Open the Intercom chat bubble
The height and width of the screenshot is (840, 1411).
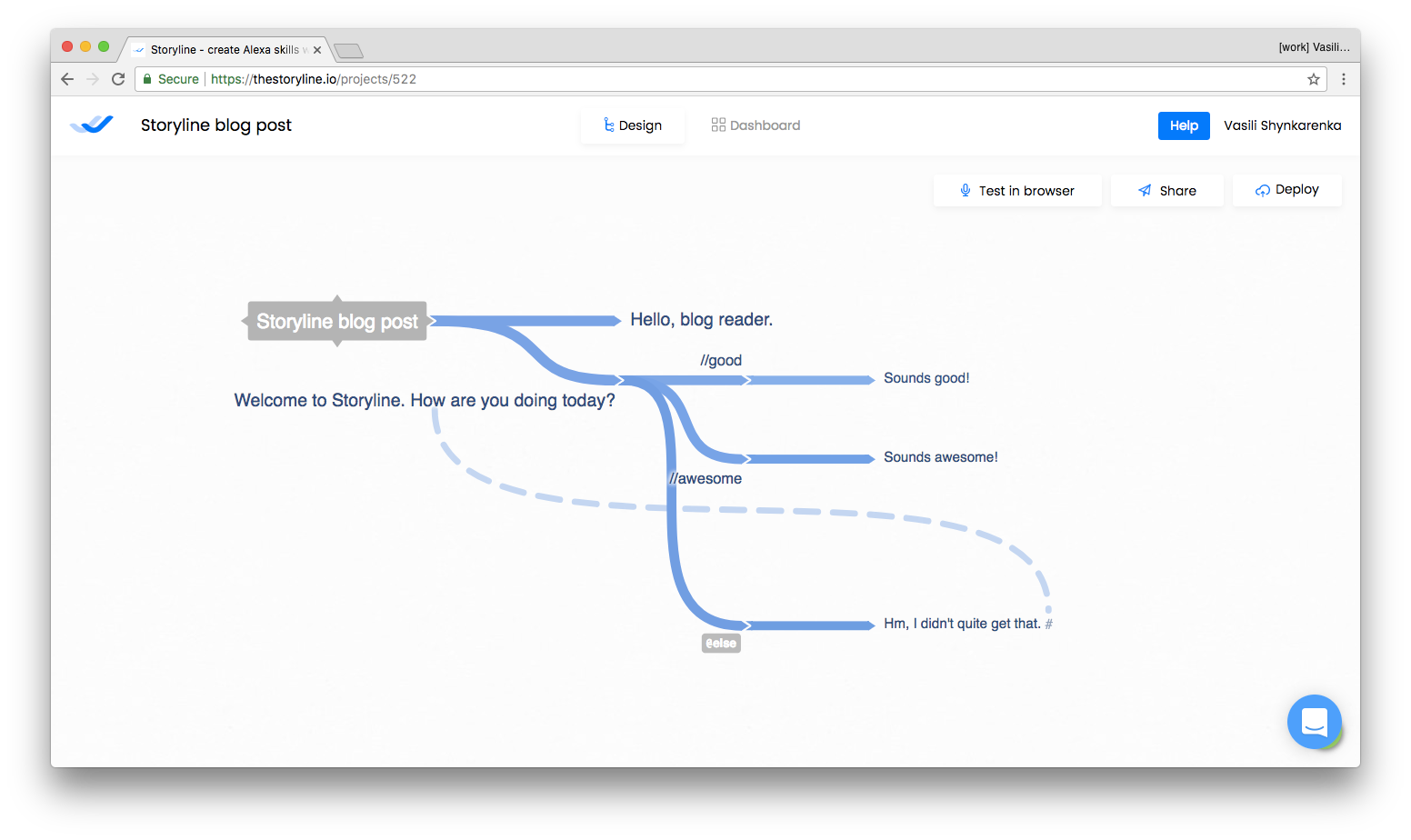(x=1314, y=722)
